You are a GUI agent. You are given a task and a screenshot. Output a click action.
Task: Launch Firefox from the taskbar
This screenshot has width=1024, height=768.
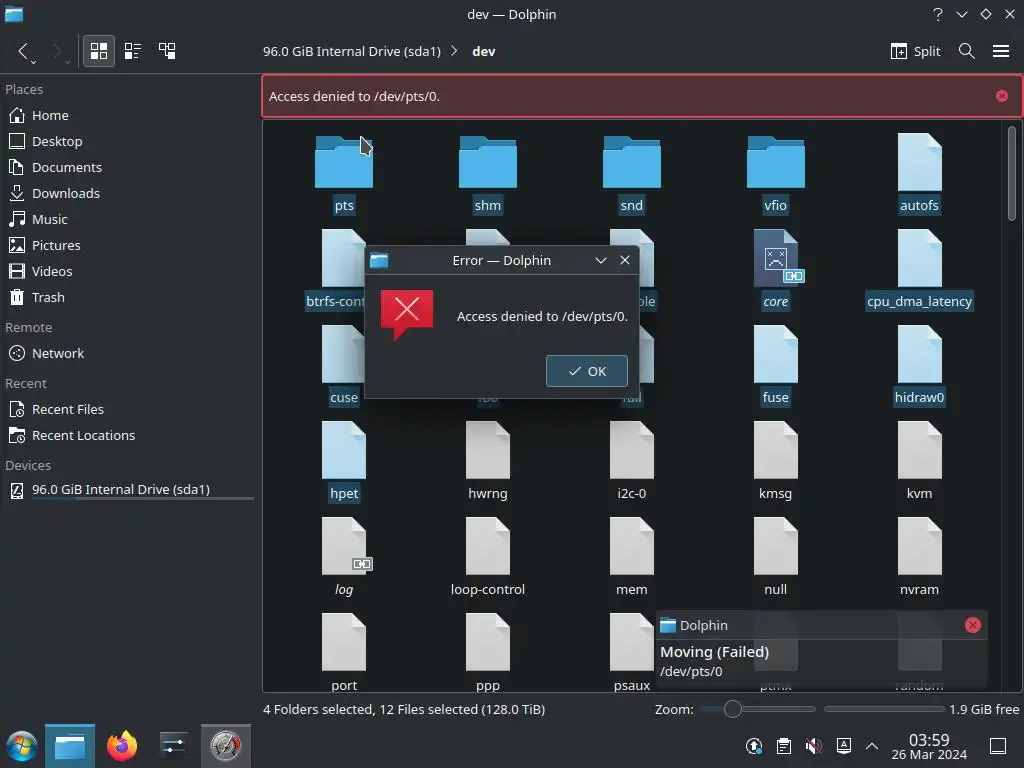click(122, 746)
